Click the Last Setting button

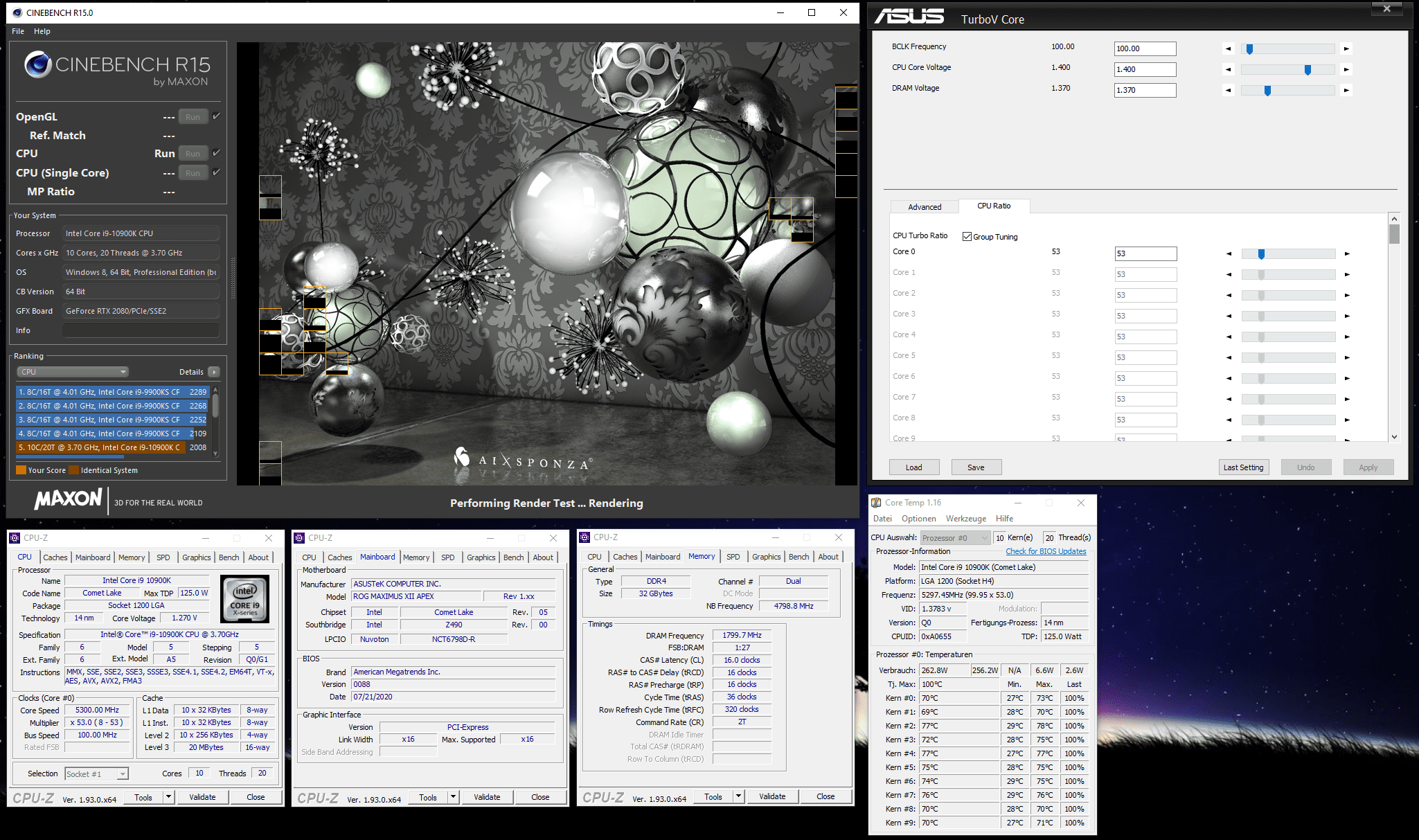(x=1244, y=467)
